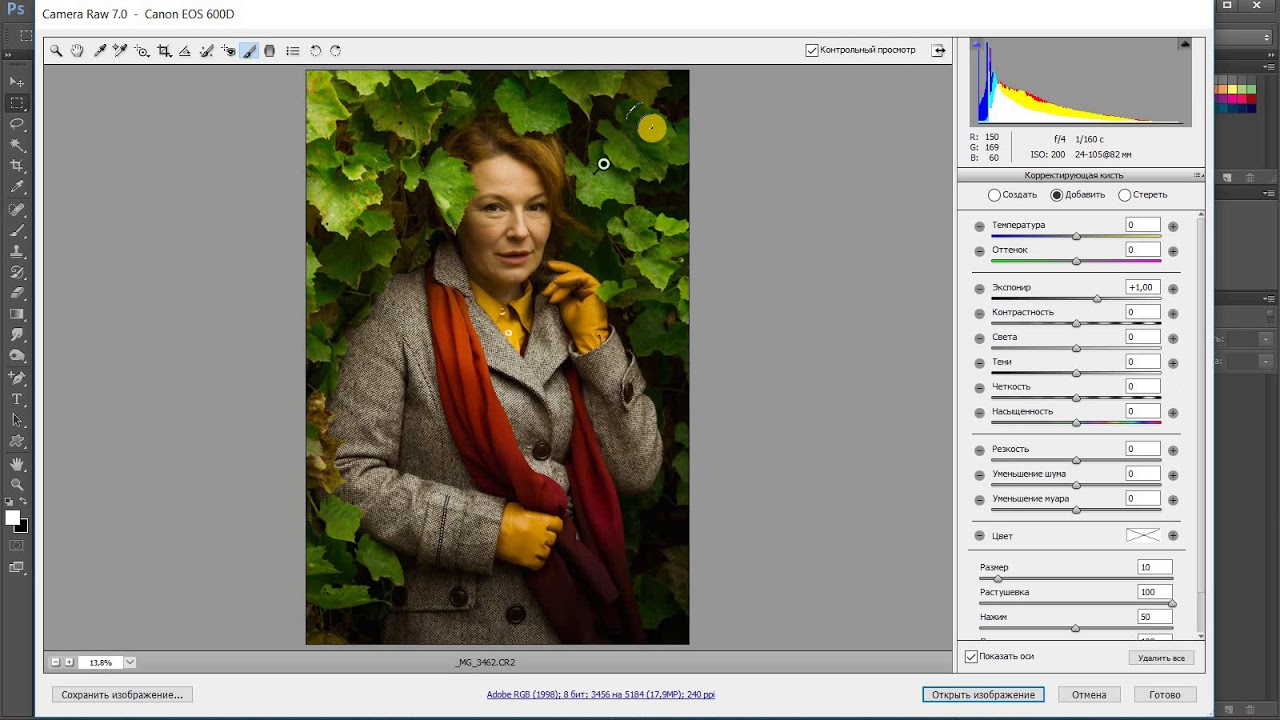
Task: Click the Экспонир slider handle
Action: coord(1097,299)
